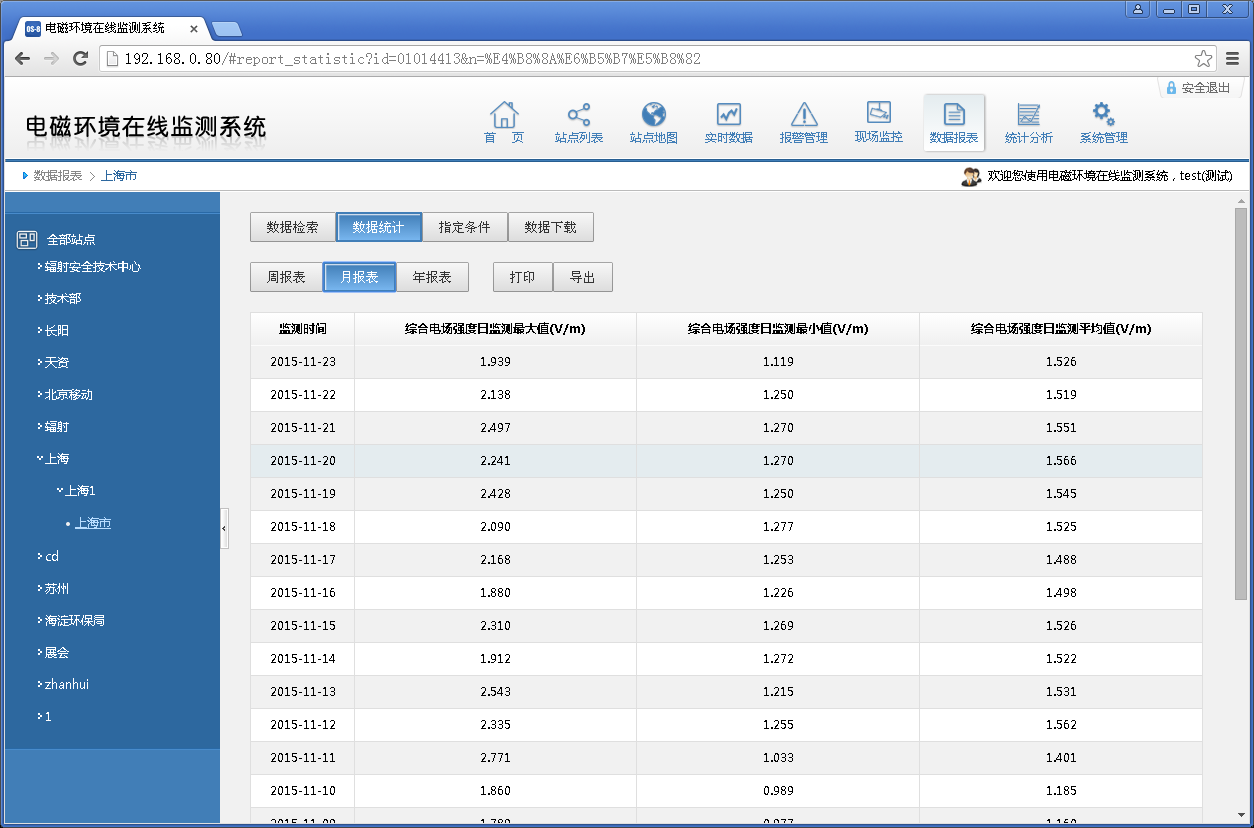Click the scrollbar up arrow

[x=1241, y=201]
